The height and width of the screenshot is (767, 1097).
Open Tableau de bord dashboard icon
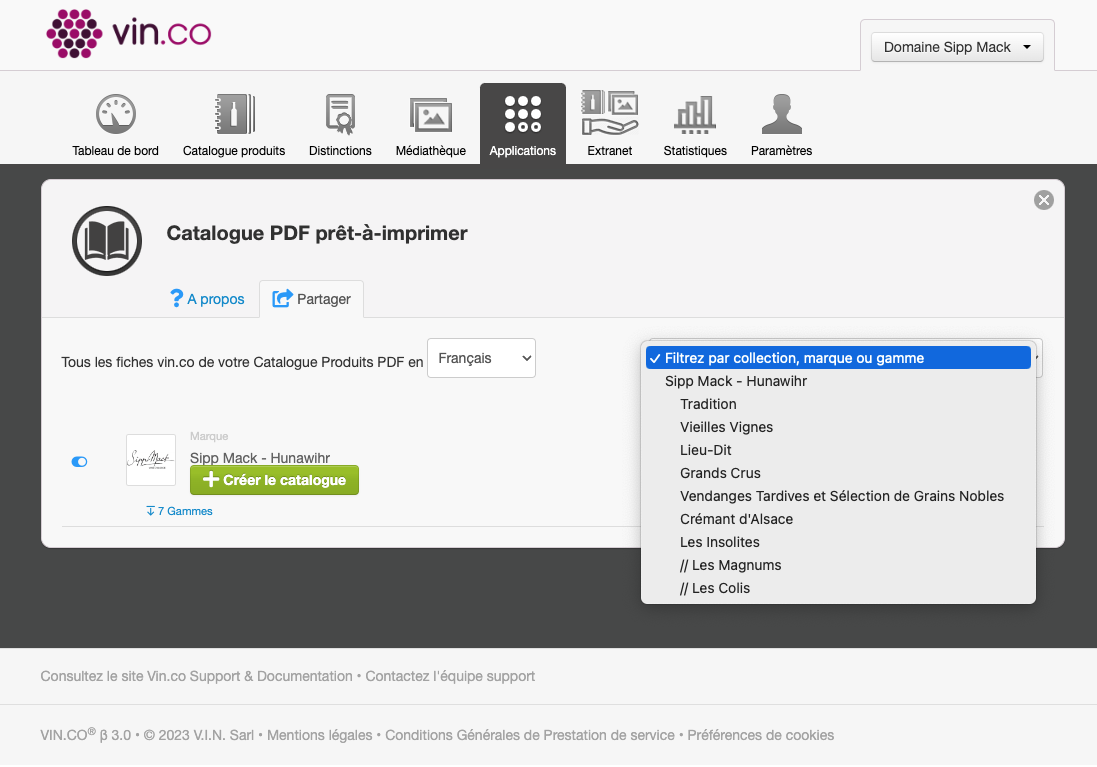pyautogui.click(x=115, y=113)
